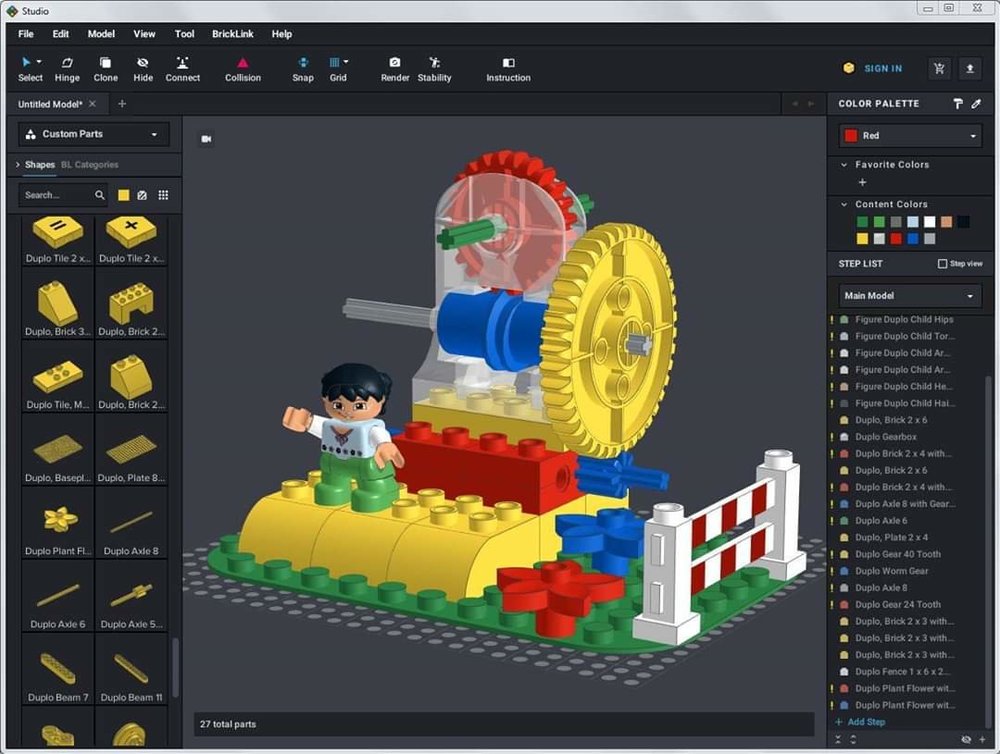Pick the yellow content color swatch
This screenshot has height=754, width=1000.
[x=862, y=239]
